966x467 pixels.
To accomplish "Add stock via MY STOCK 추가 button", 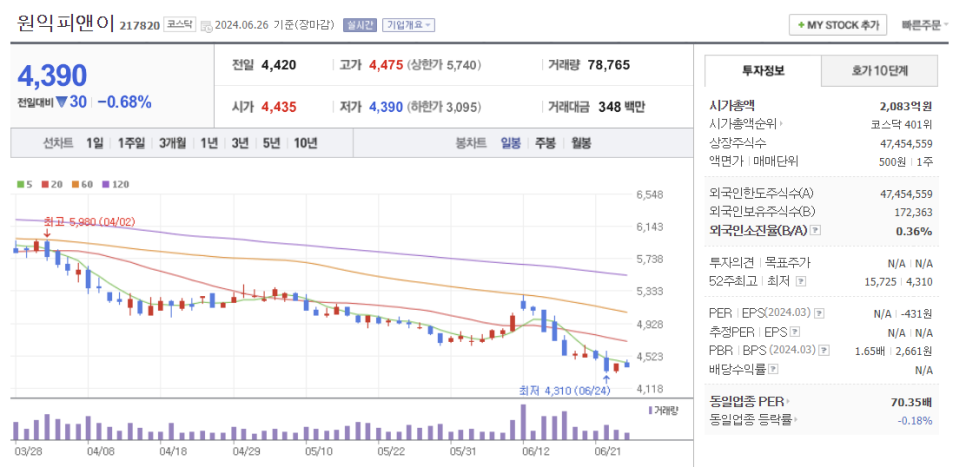I will (x=838, y=25).
